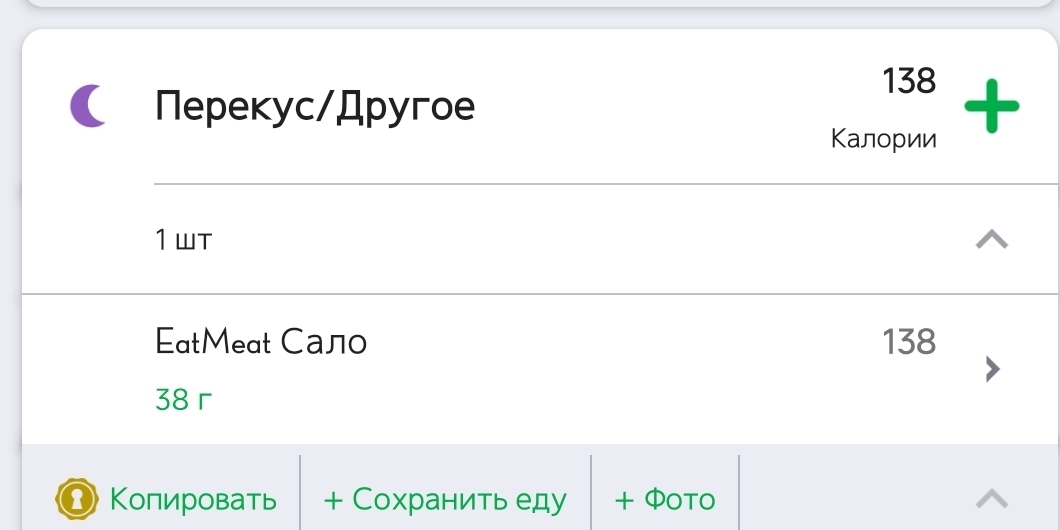1060x530 pixels.
Task: Select the Копировать option
Action: coord(193,500)
